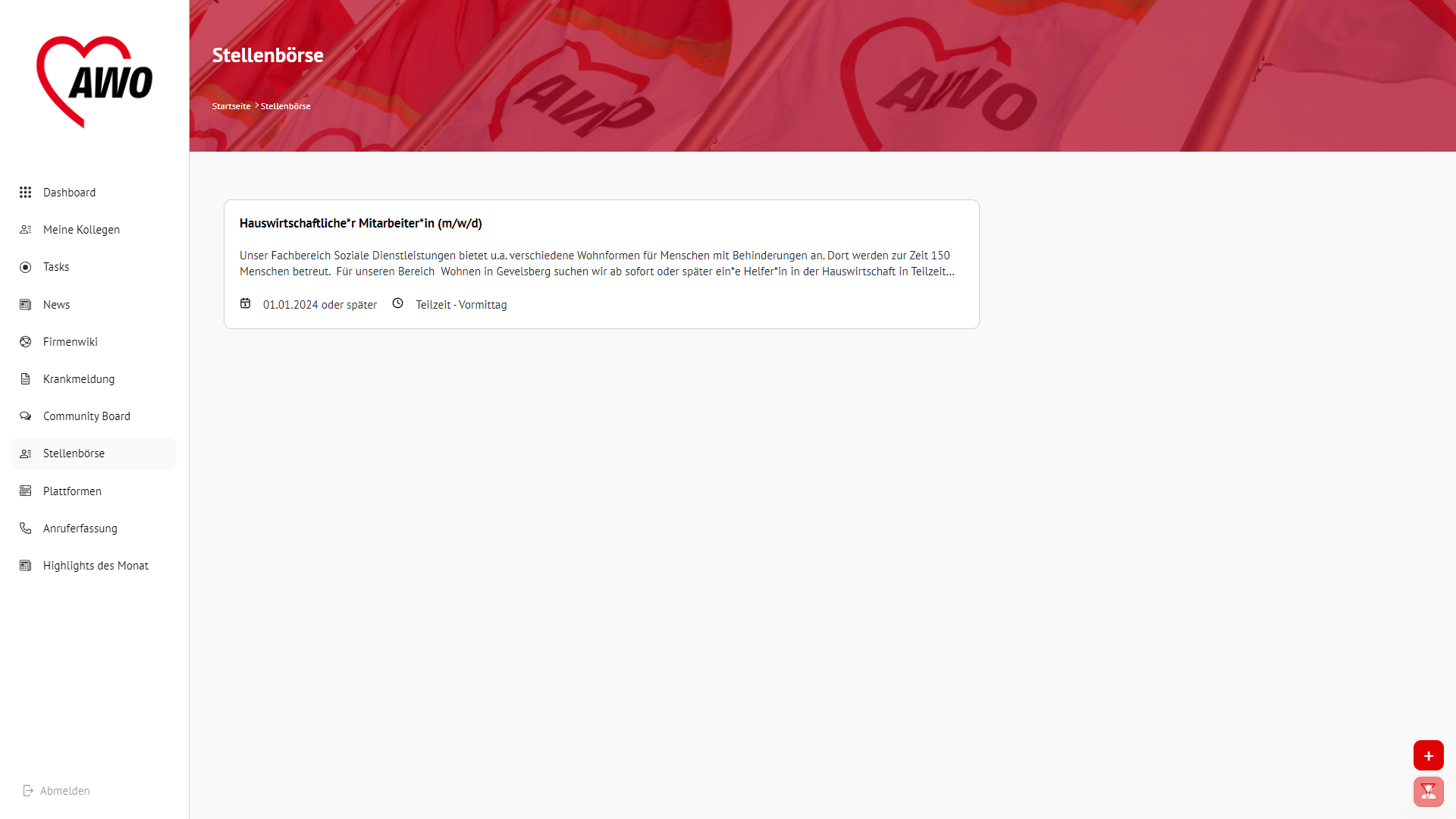Screen dimensions: 1456x819
Task: Click the AWO heart logo
Action: point(95,82)
